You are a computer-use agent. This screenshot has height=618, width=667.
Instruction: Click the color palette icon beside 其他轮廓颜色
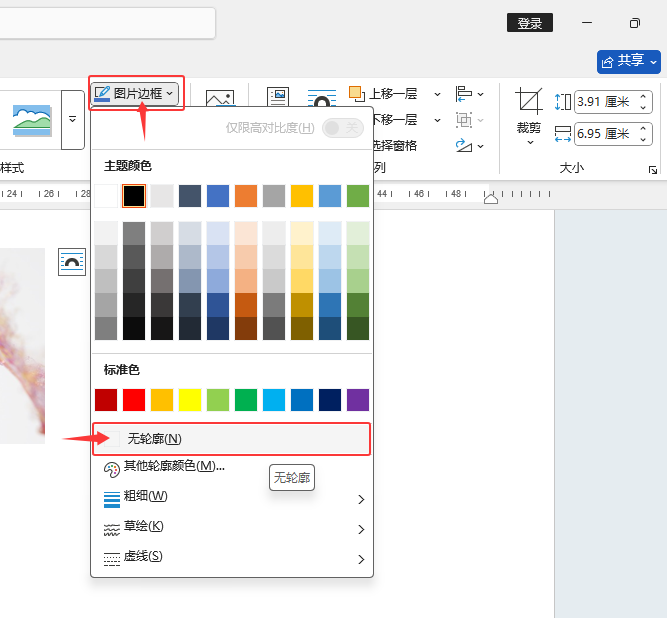point(112,470)
